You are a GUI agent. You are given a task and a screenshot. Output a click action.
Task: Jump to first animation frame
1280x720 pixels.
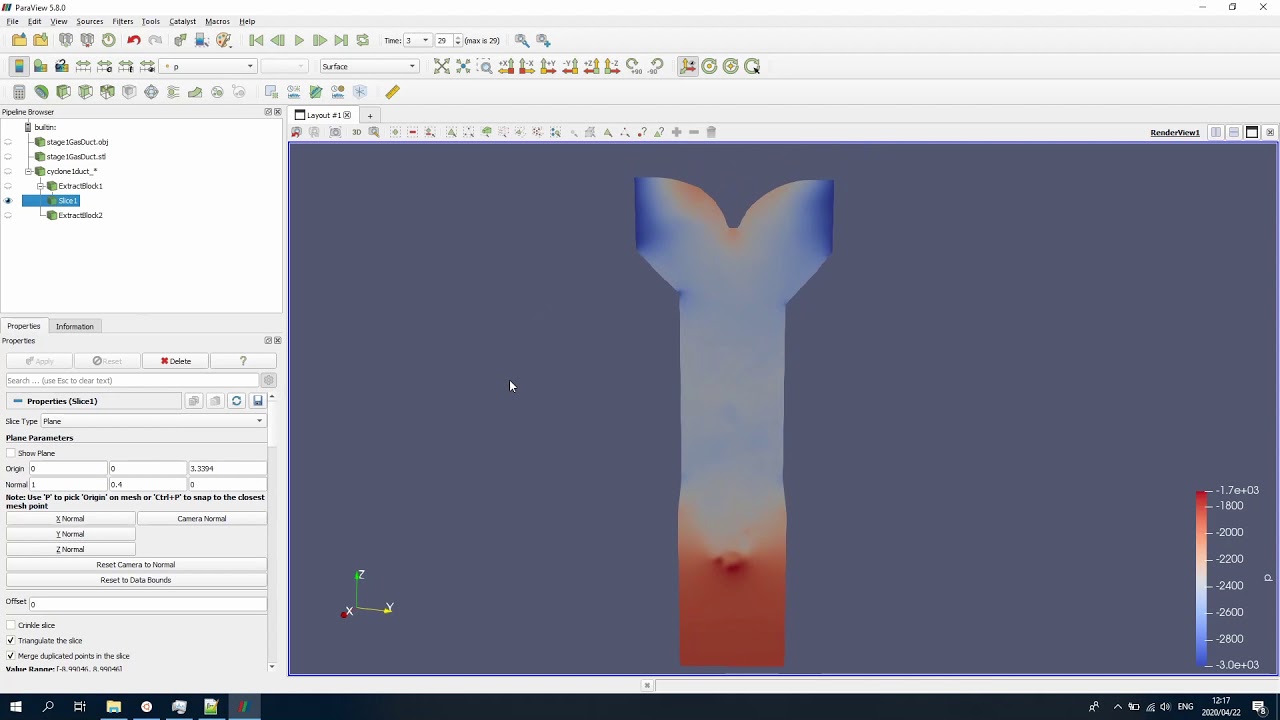(256, 40)
